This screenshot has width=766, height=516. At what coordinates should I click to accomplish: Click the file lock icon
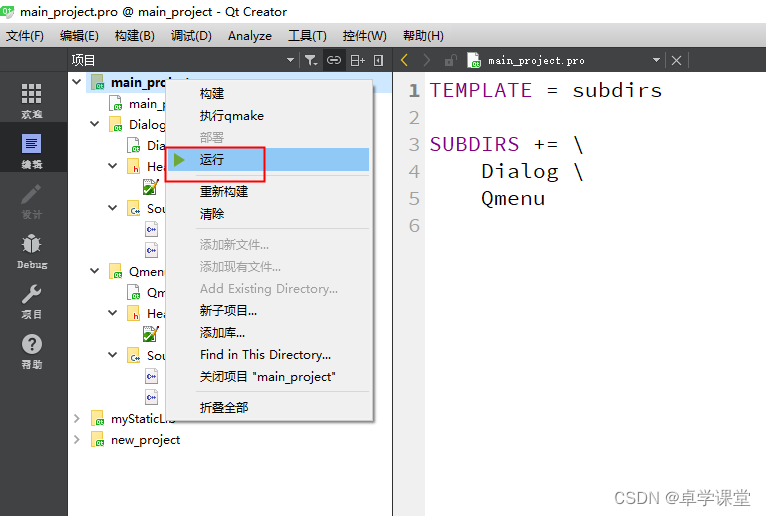coord(450,60)
